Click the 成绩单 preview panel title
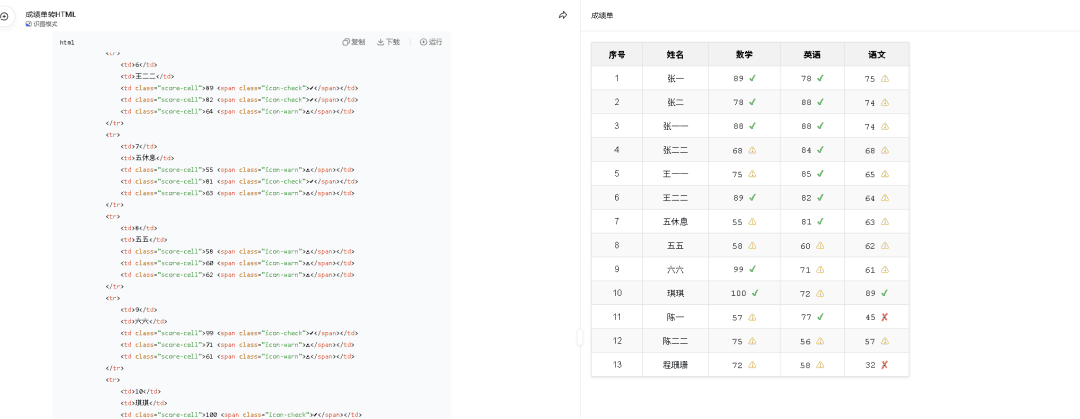This screenshot has height=419, width=1080. pyautogui.click(x=602, y=15)
